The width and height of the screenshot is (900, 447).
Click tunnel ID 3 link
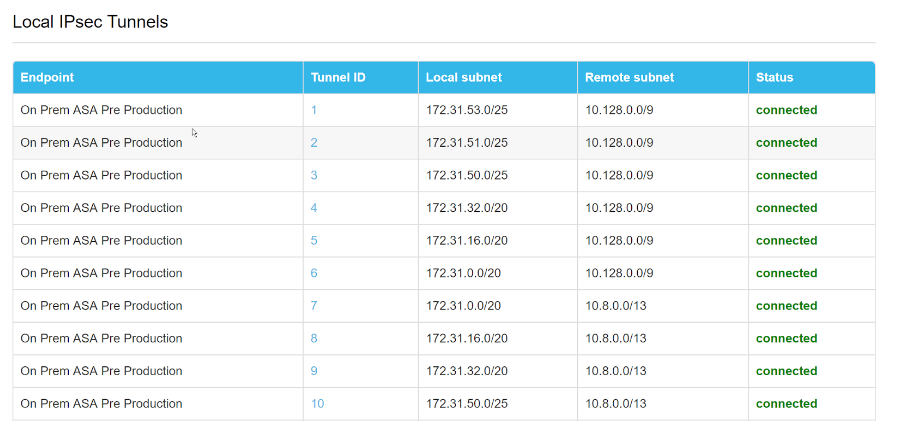click(314, 176)
